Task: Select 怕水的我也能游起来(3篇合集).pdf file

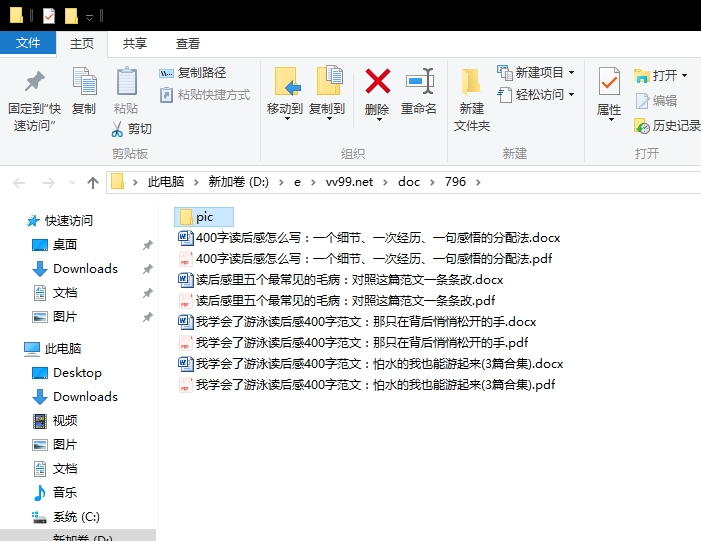Action: point(367,385)
